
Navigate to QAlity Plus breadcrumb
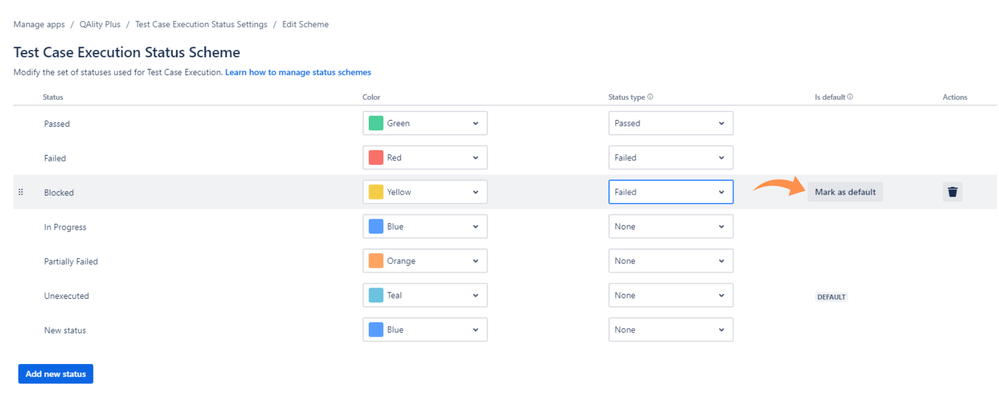click(100, 24)
